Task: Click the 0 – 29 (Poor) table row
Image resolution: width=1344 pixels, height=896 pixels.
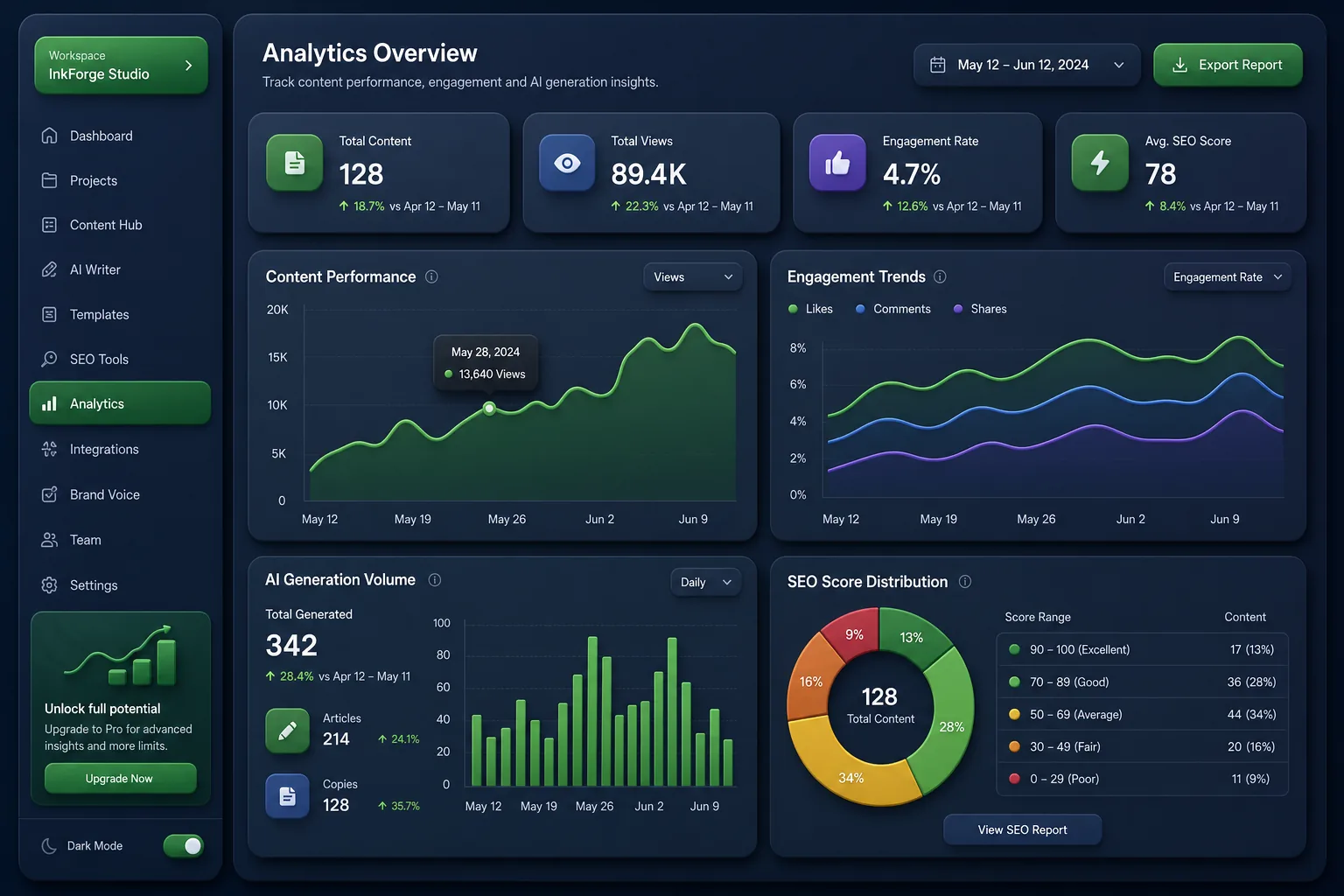Action: [1142, 779]
